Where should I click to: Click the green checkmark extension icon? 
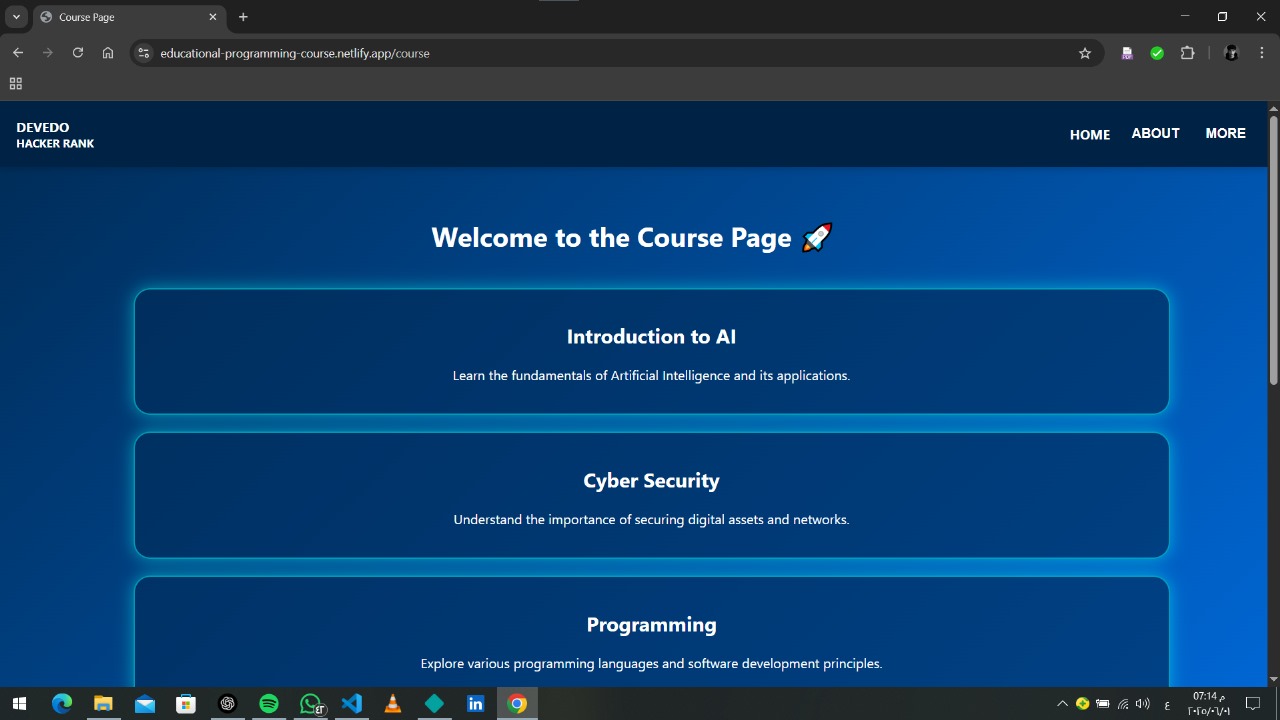(1157, 53)
